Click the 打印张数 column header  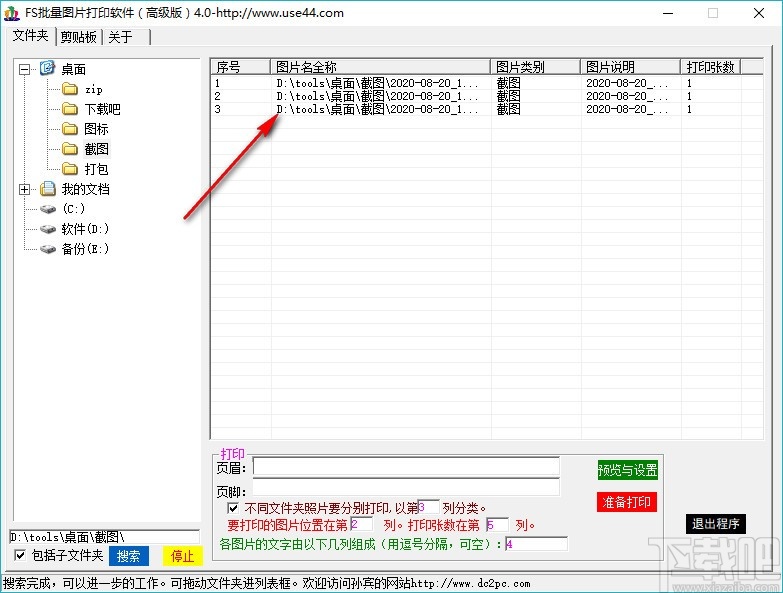(711, 67)
